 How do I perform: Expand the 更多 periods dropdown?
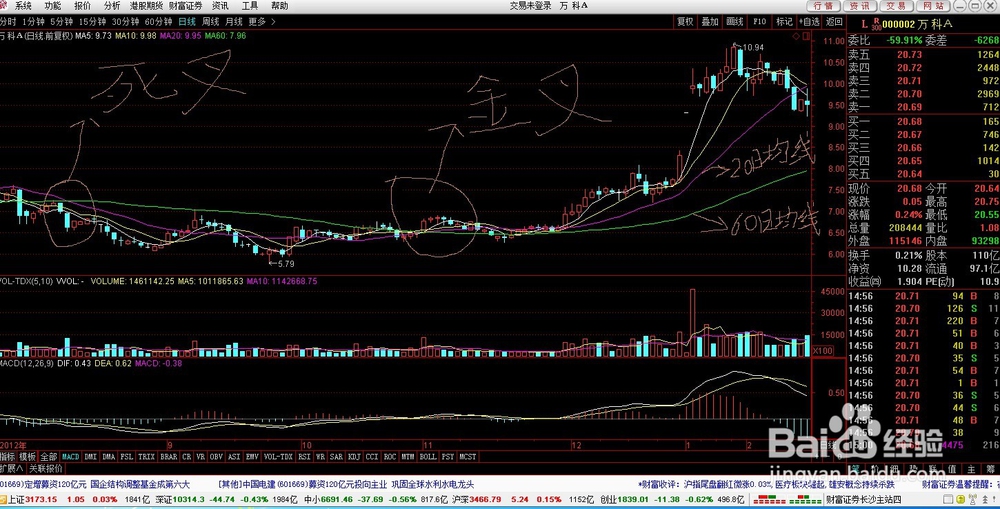click(261, 22)
